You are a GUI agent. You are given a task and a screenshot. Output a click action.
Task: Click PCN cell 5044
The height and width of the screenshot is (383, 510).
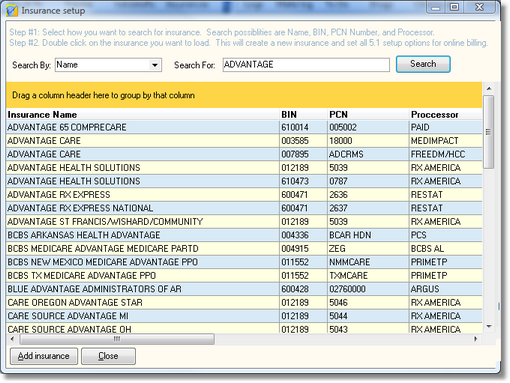pos(368,316)
